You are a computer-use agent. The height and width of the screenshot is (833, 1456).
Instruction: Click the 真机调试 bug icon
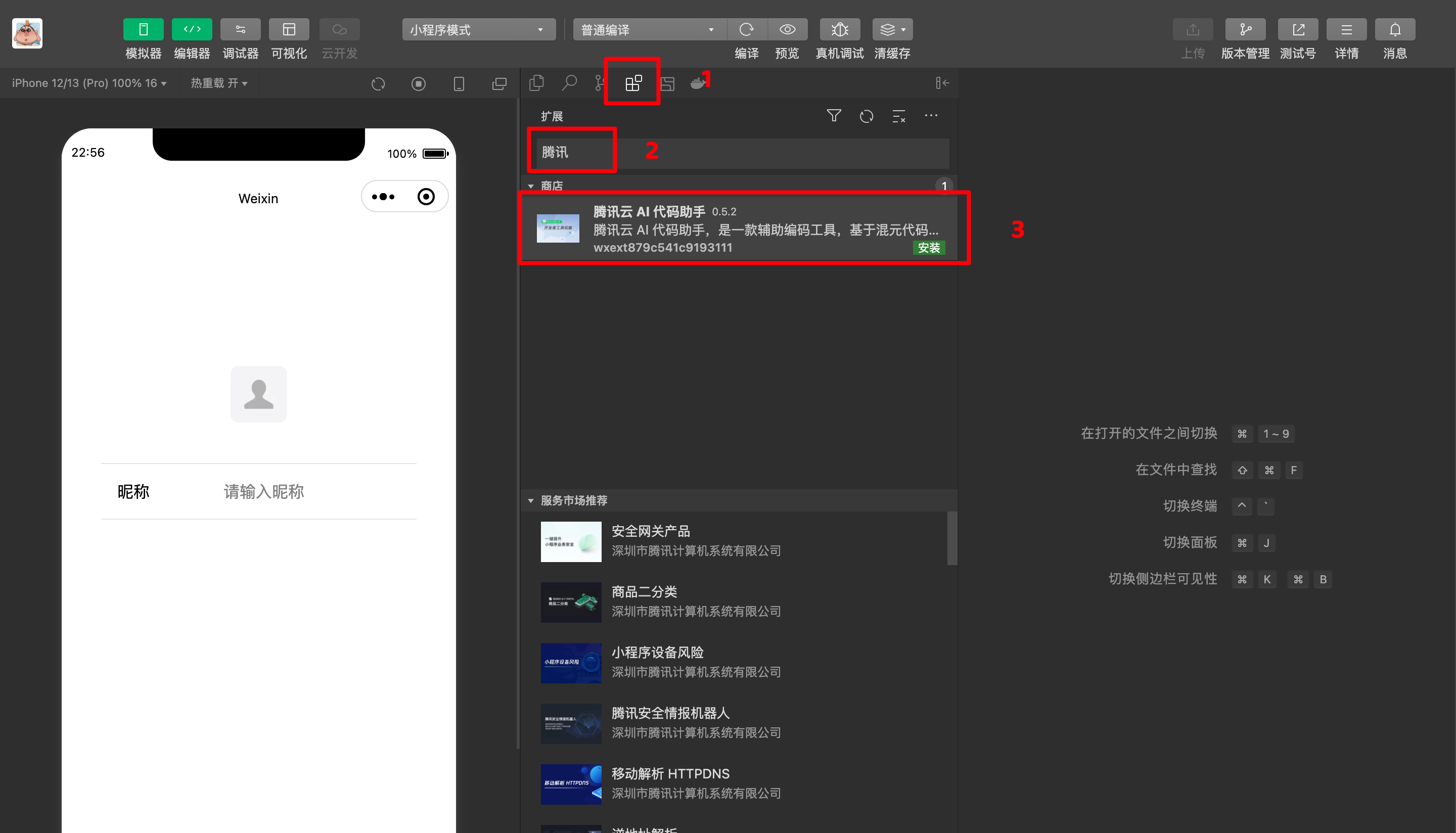click(x=839, y=30)
